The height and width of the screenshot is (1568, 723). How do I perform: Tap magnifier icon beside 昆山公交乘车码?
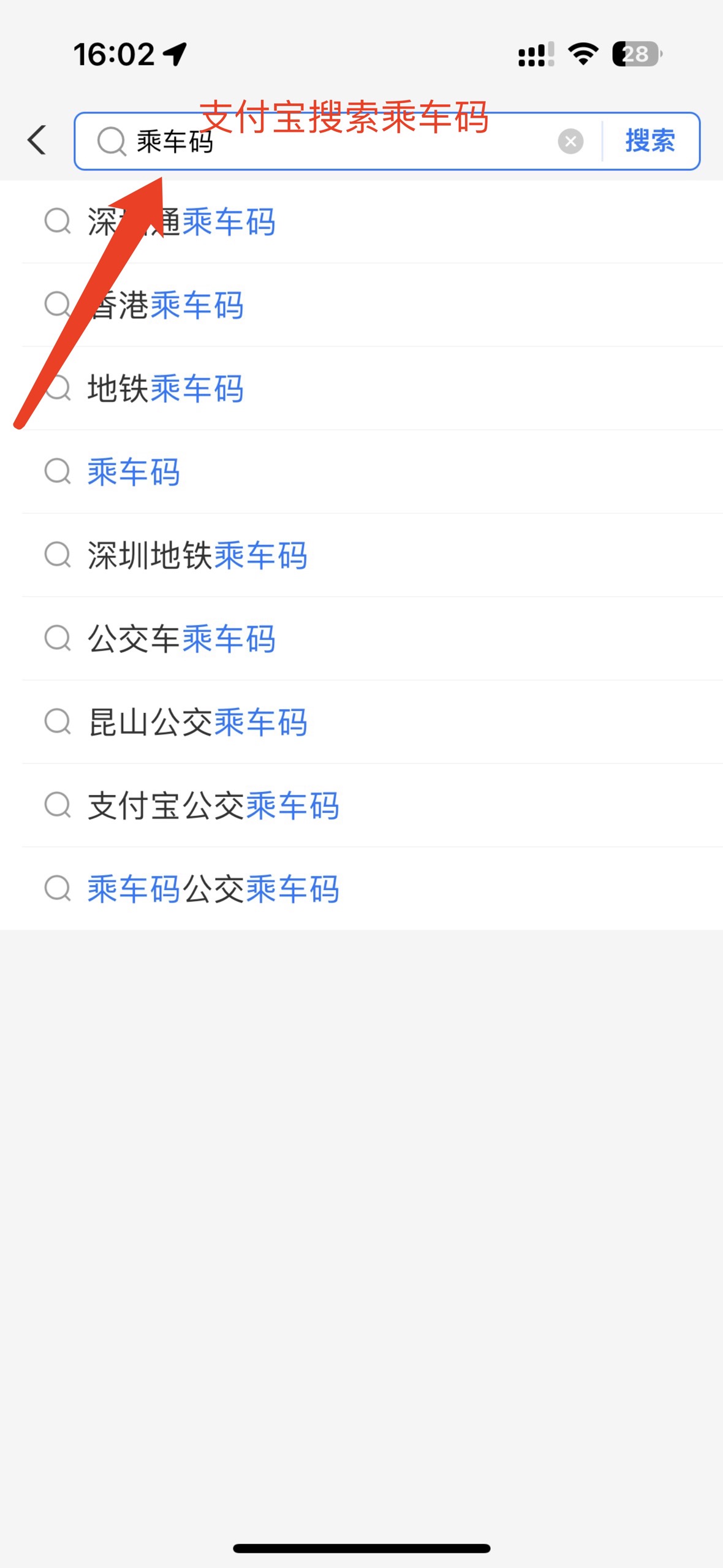pos(58,721)
